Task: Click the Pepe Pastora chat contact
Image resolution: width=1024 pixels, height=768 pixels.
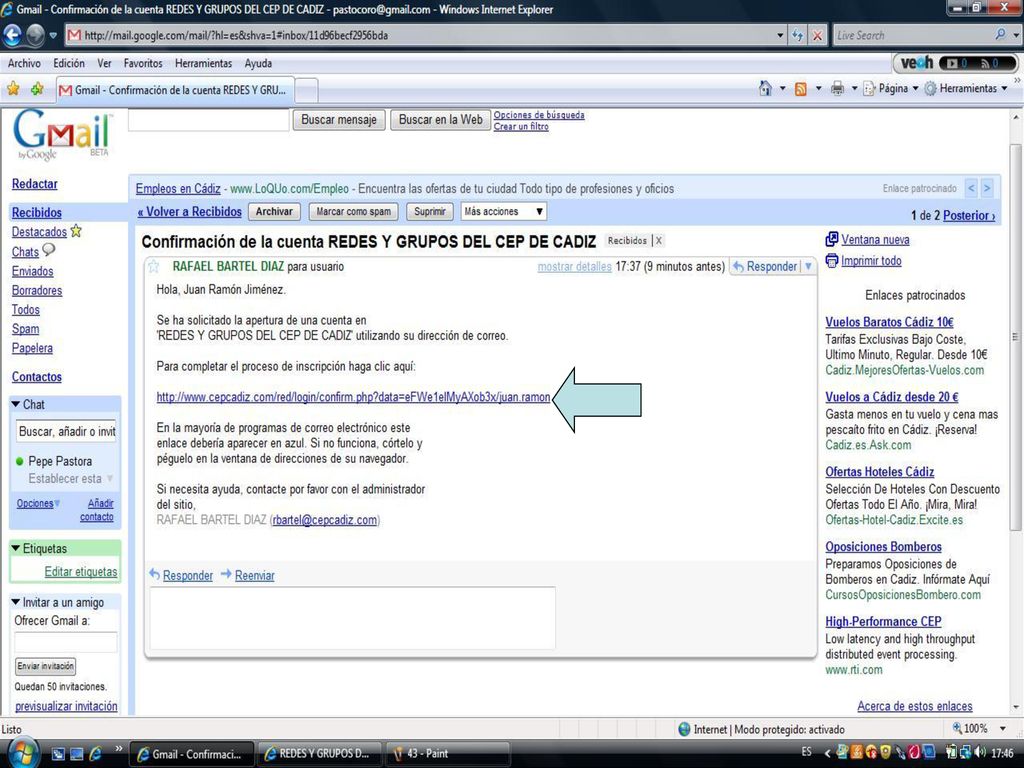Action: point(59,461)
